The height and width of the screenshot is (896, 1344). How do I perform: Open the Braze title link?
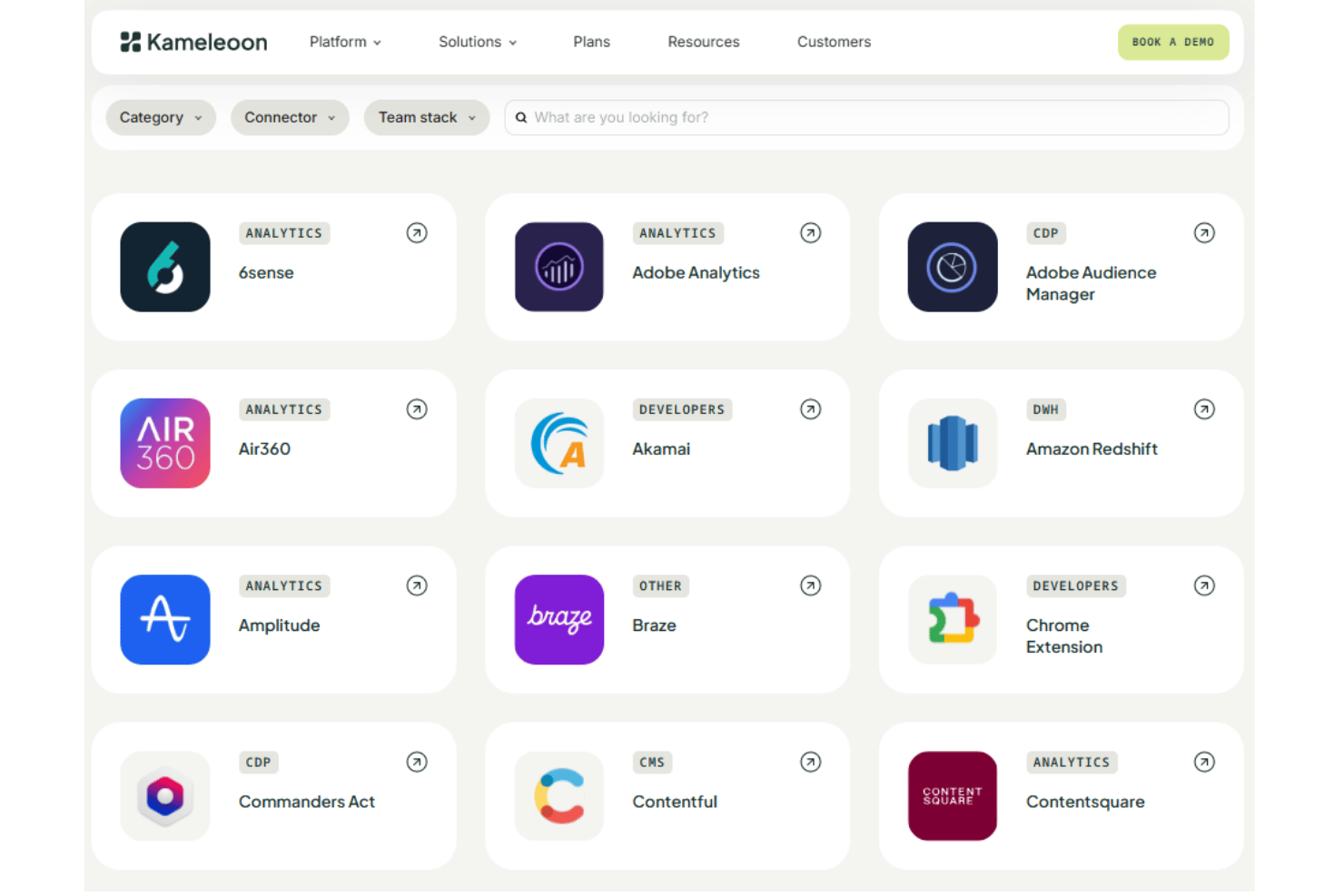pyautogui.click(x=655, y=625)
